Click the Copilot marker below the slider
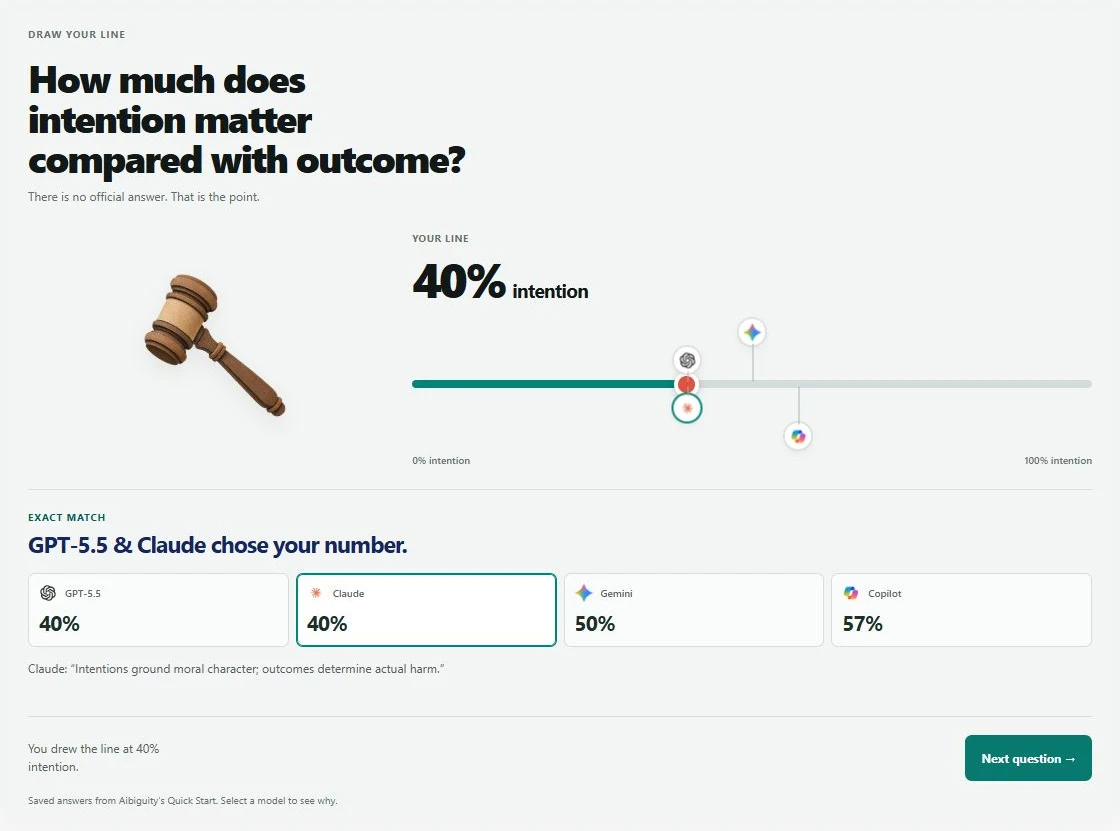The image size is (1120, 831). [798, 436]
